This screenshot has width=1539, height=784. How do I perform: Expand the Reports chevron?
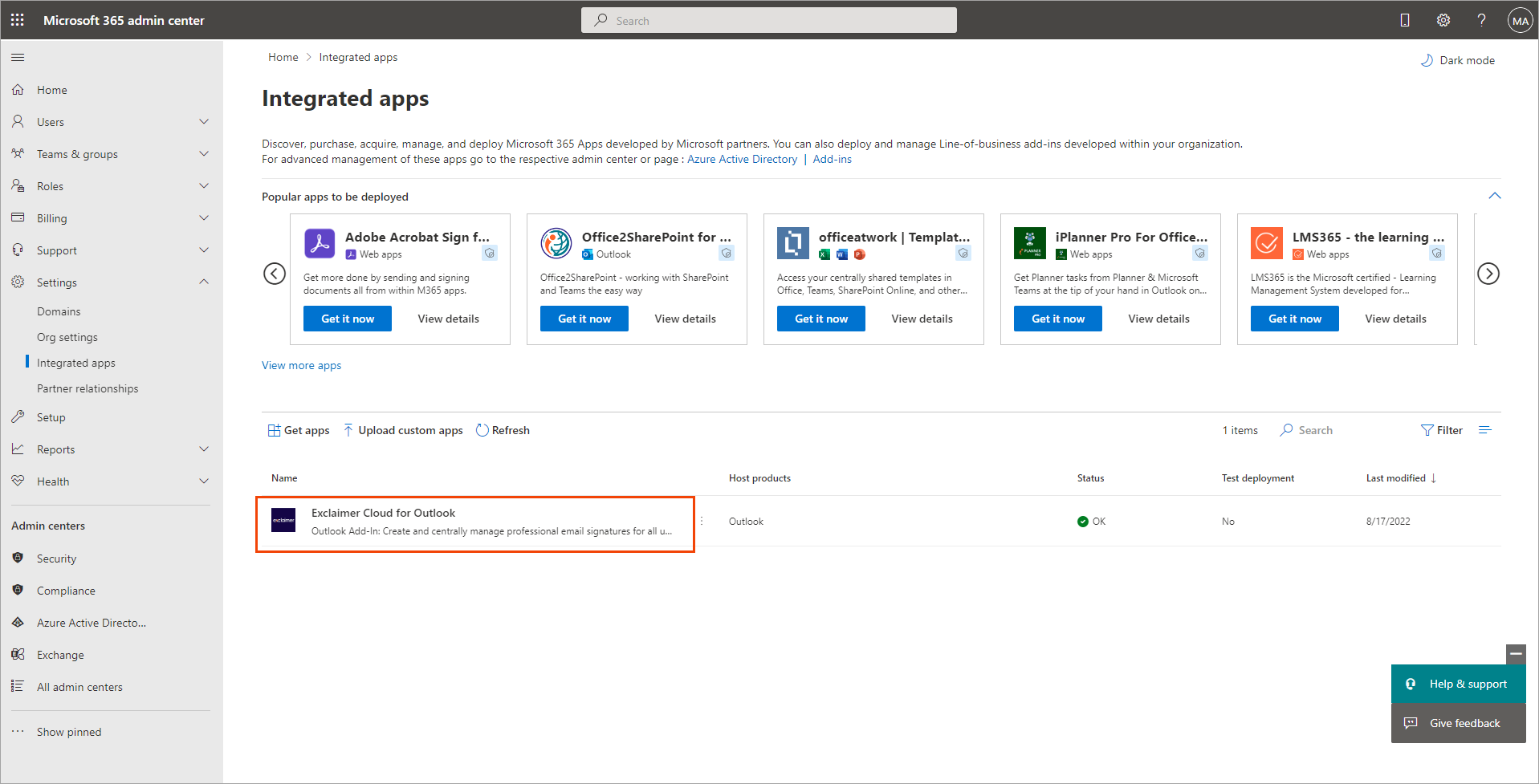tap(204, 449)
